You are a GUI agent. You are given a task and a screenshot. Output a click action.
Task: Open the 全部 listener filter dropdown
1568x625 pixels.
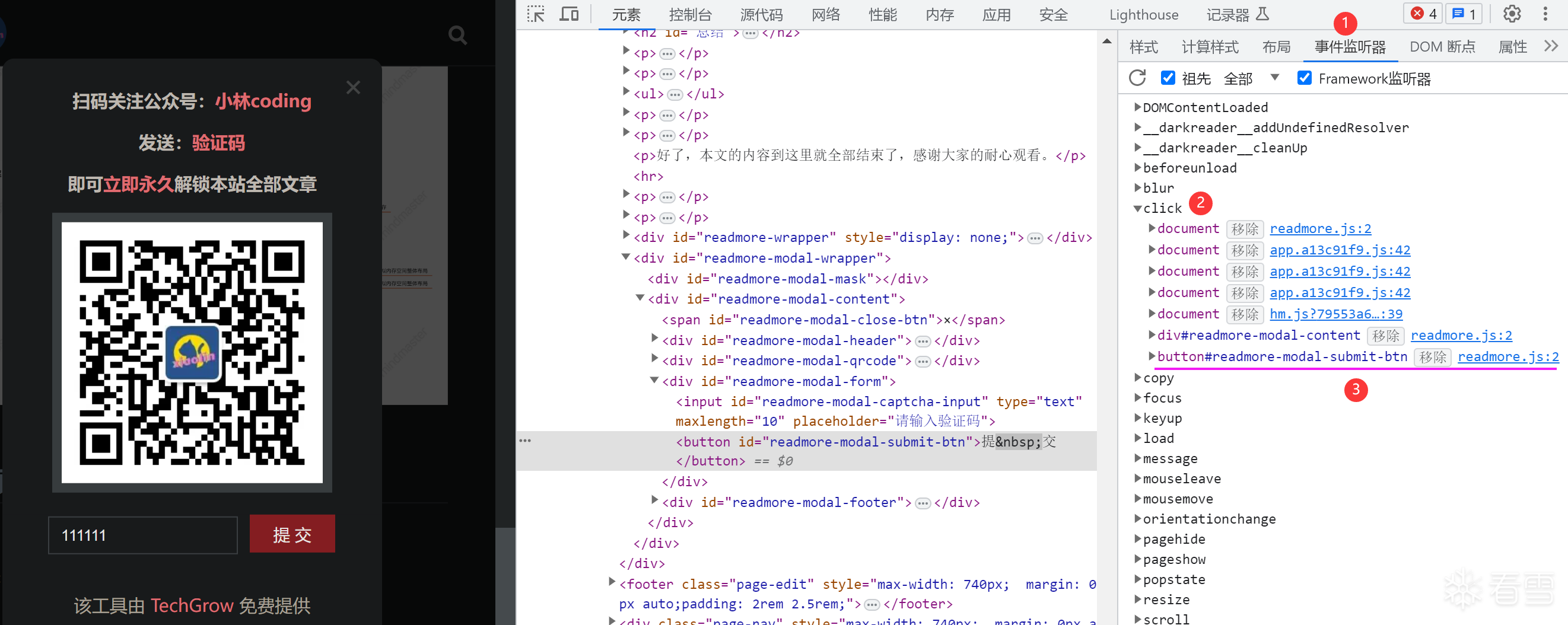point(1251,78)
